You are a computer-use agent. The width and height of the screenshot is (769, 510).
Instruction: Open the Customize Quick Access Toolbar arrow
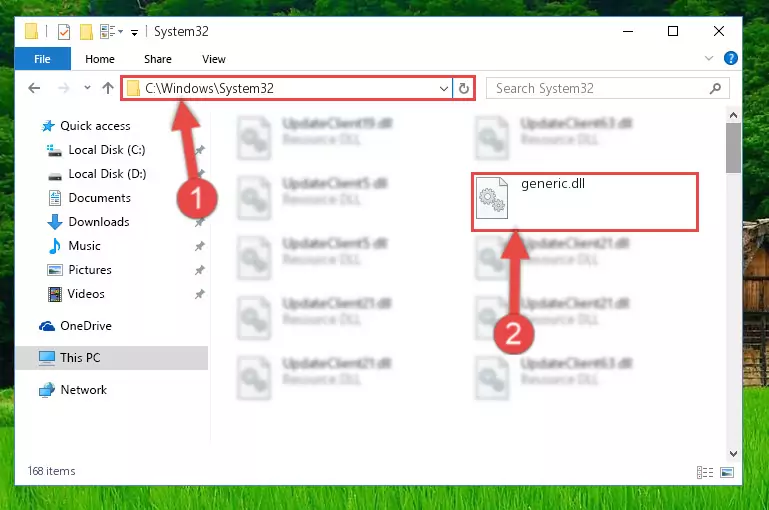[x=134, y=33]
